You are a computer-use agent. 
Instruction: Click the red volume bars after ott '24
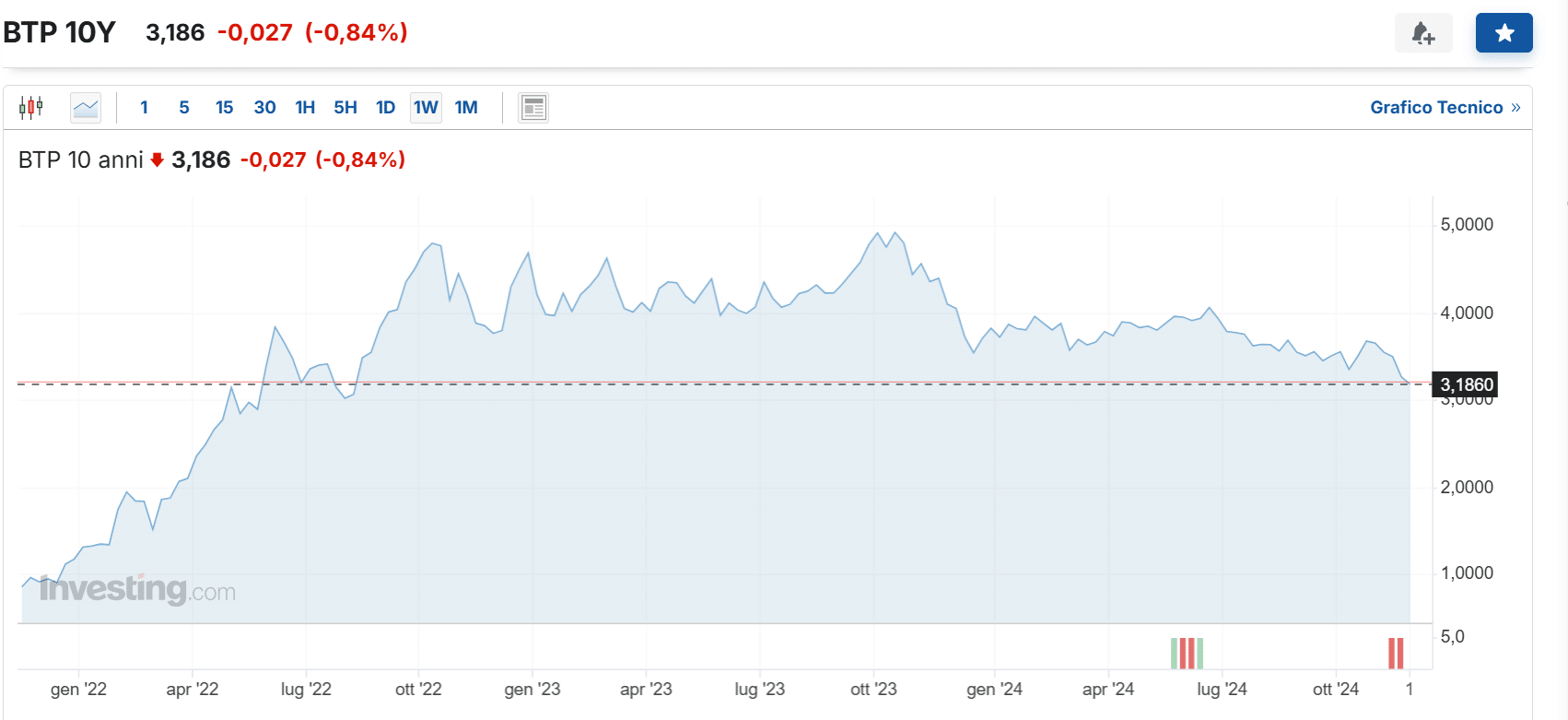1396,654
